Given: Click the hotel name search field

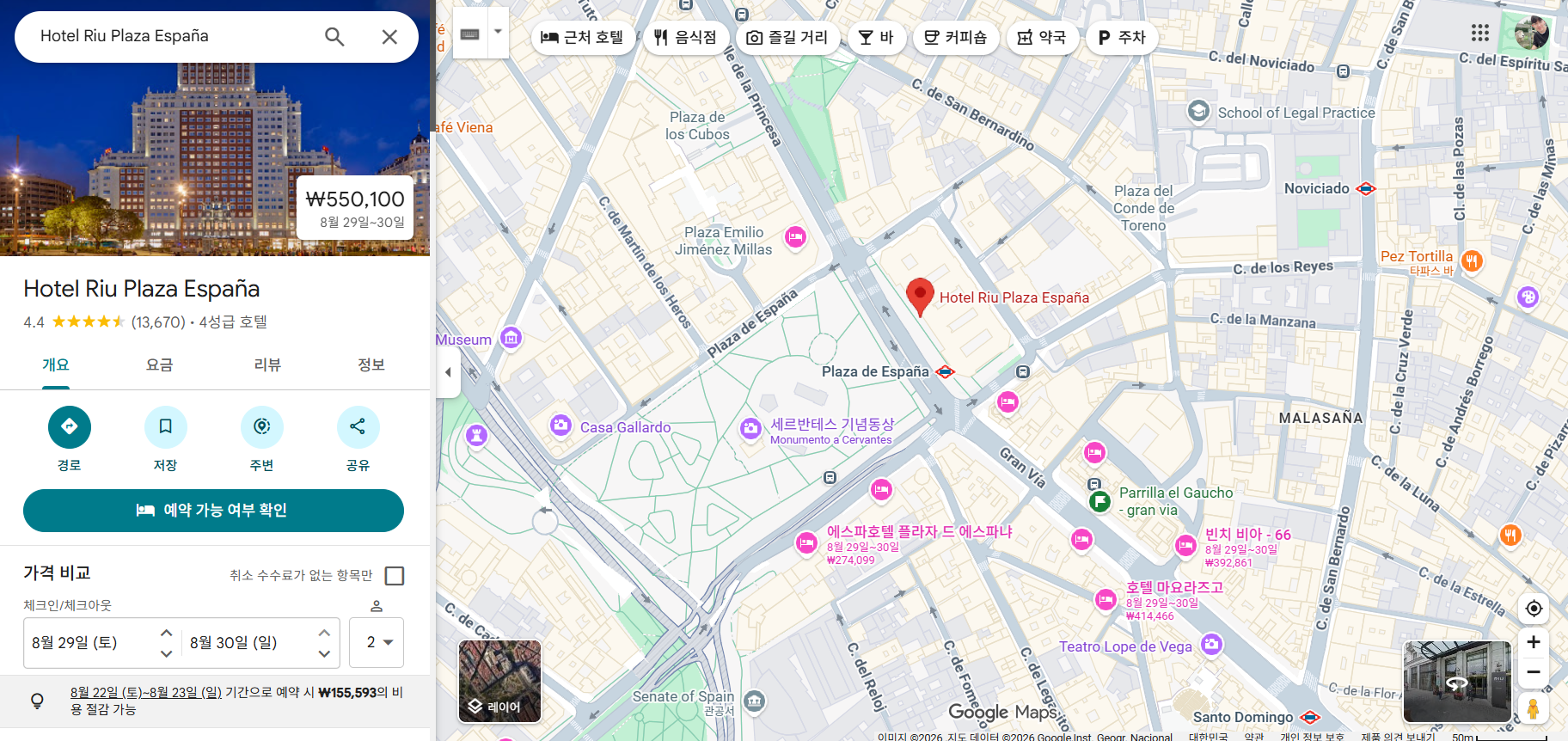Looking at the screenshot, I should click(x=172, y=36).
